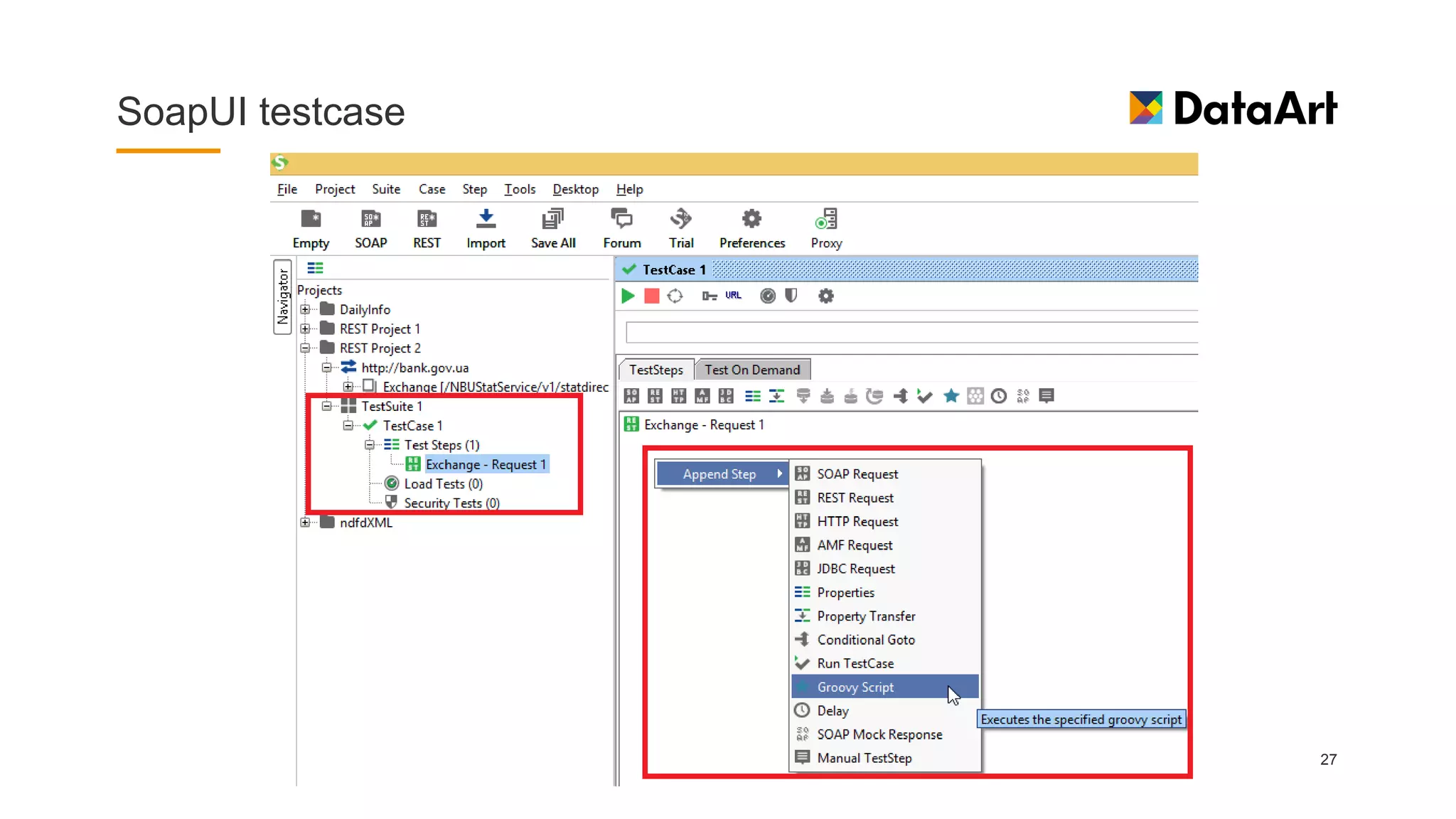Add SOAP Mock Response via step toolbar icon
Screen dimensions: 1456x819
1023,396
